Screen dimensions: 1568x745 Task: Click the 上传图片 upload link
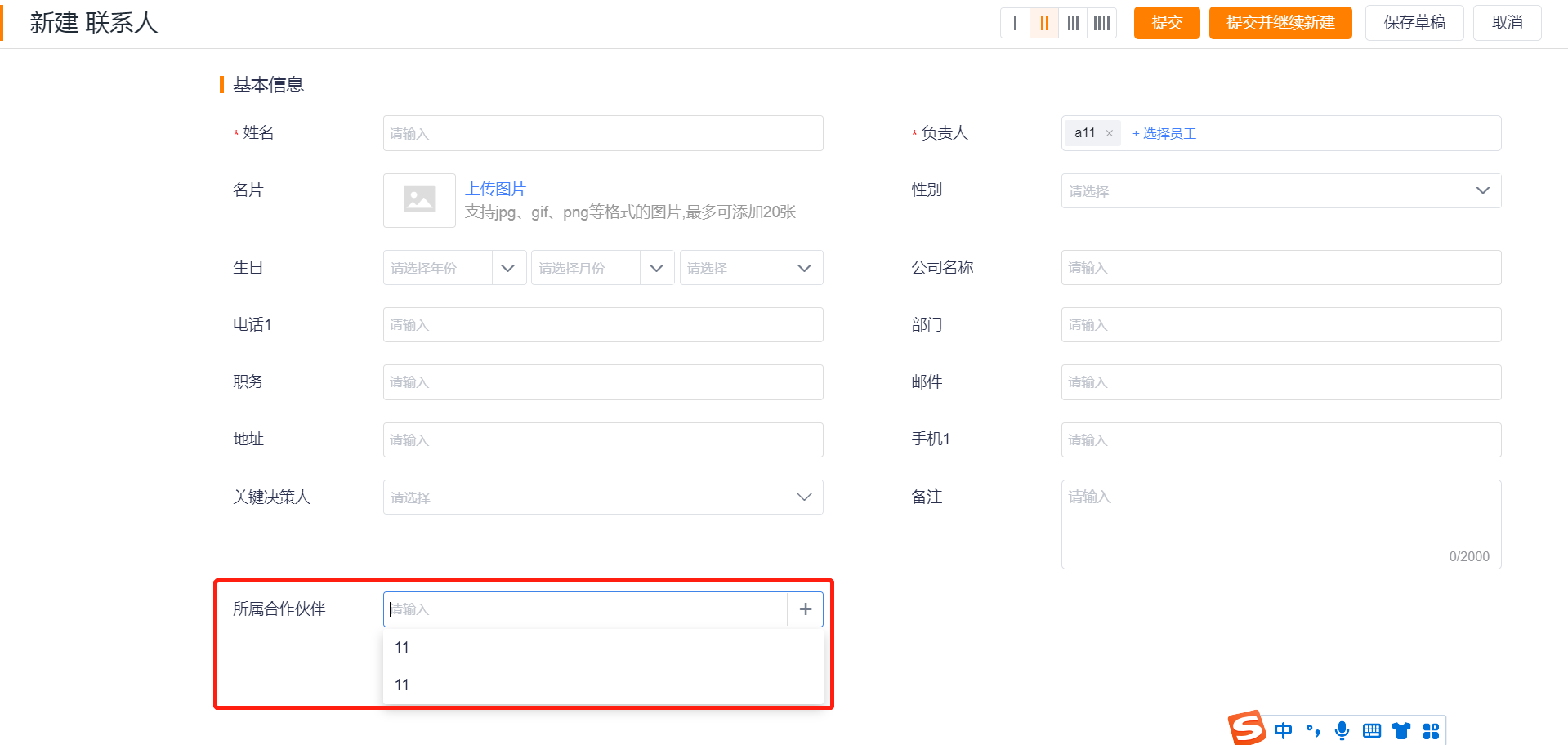(x=495, y=189)
